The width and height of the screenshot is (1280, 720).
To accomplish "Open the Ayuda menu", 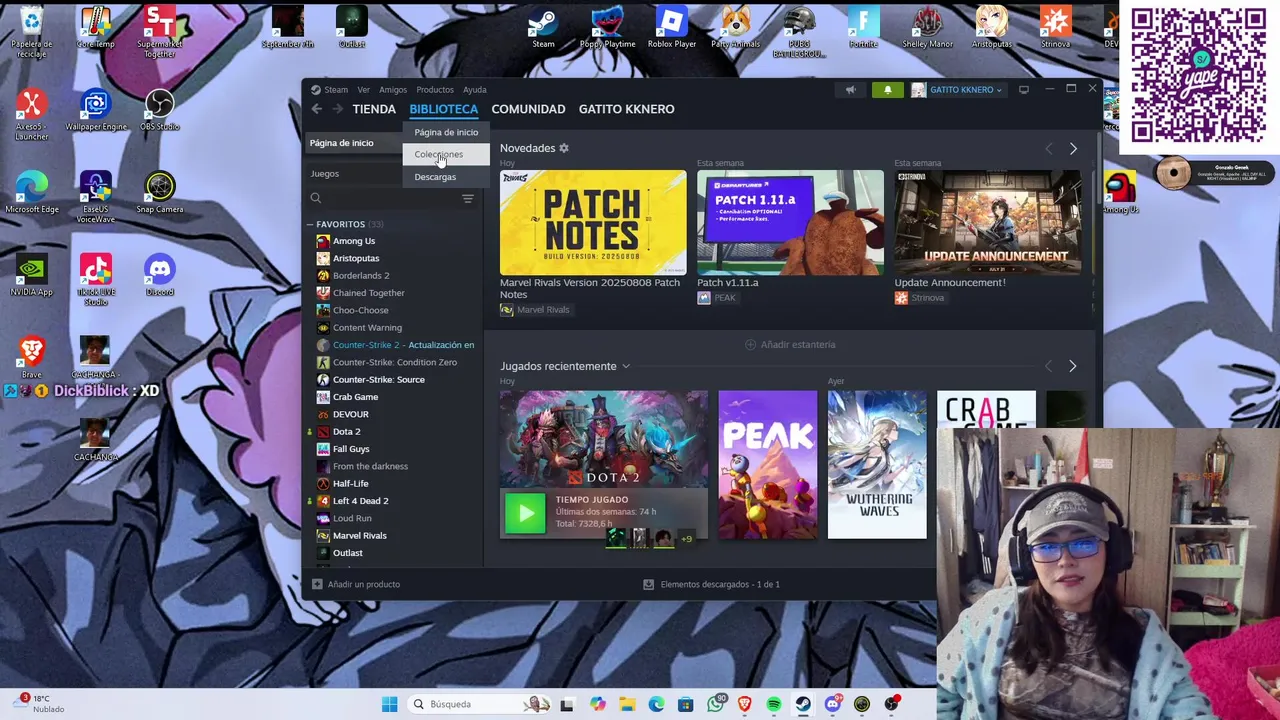I will (475, 90).
